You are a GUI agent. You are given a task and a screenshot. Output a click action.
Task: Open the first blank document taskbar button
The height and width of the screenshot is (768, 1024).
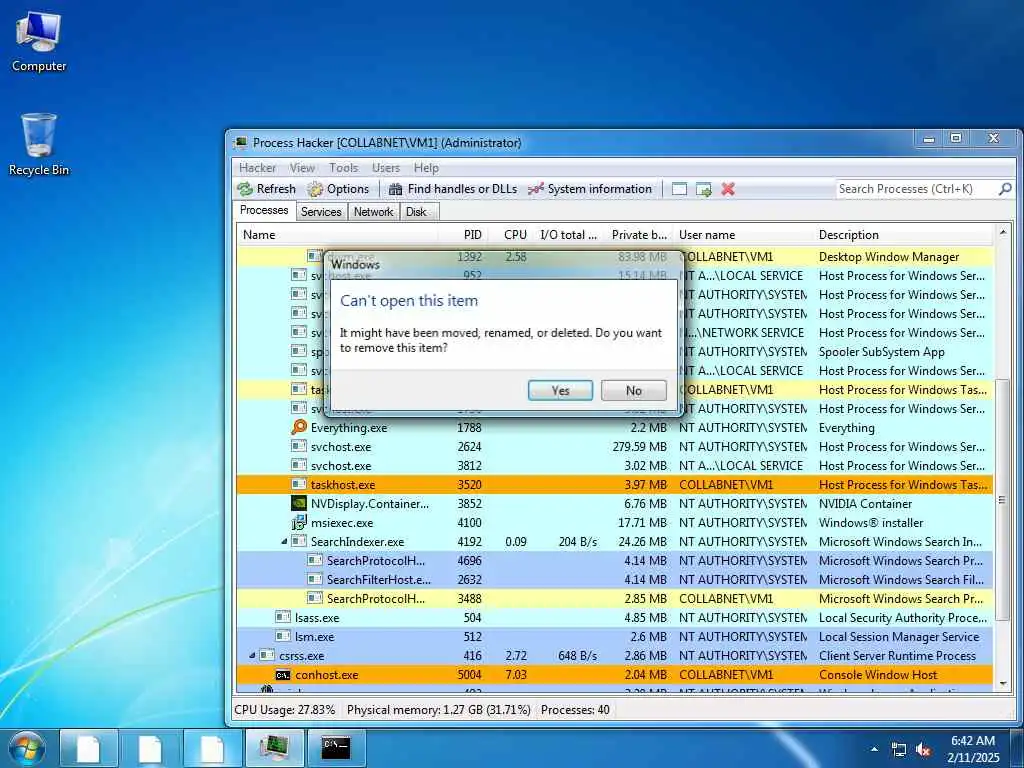tap(89, 748)
